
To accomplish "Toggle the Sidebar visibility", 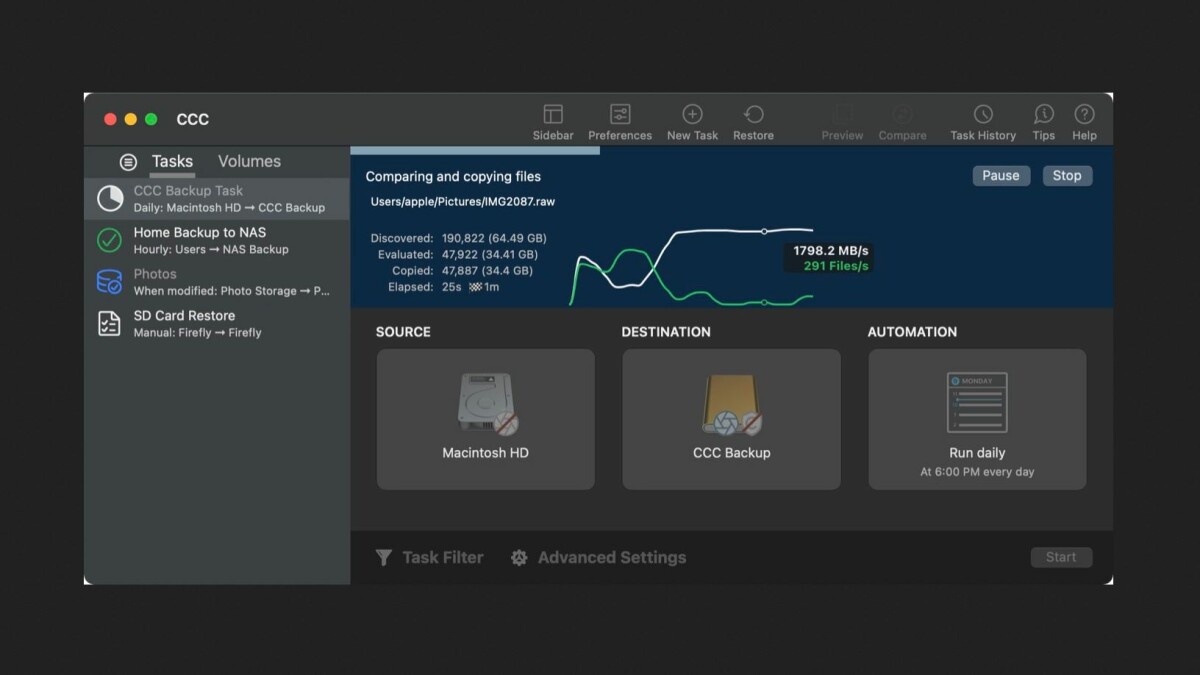I will (553, 119).
